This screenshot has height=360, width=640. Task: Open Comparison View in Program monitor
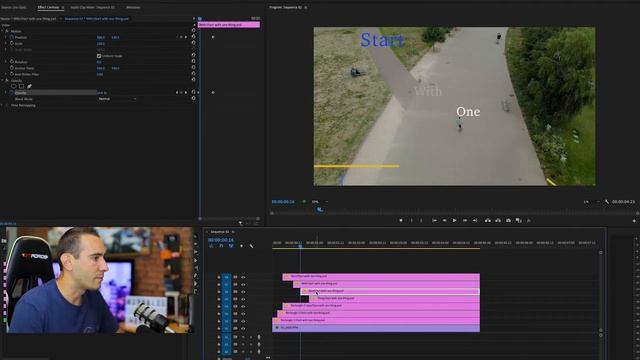518,220
